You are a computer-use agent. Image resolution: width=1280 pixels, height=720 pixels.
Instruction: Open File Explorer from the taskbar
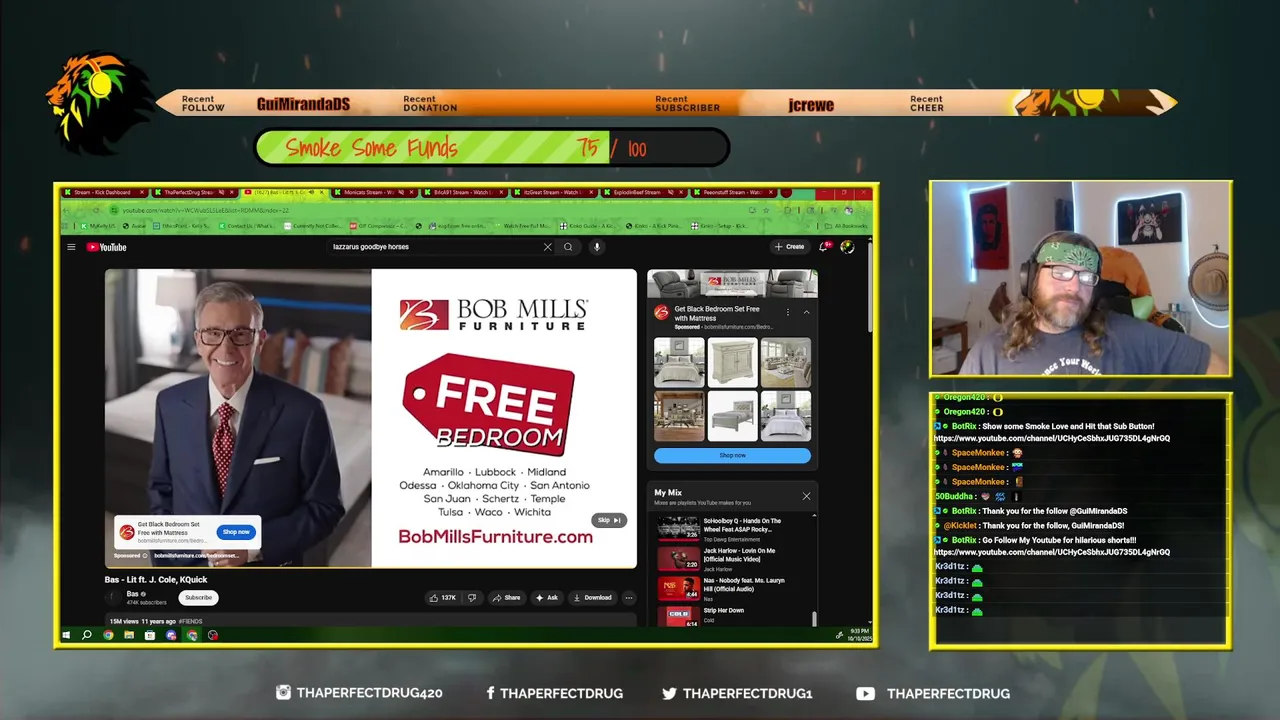(129, 635)
